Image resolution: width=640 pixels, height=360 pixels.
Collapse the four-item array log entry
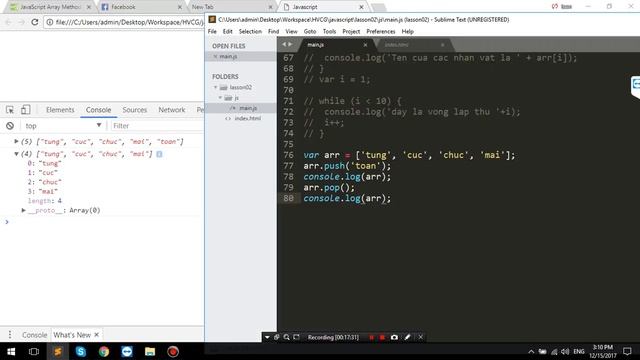tap(16, 154)
